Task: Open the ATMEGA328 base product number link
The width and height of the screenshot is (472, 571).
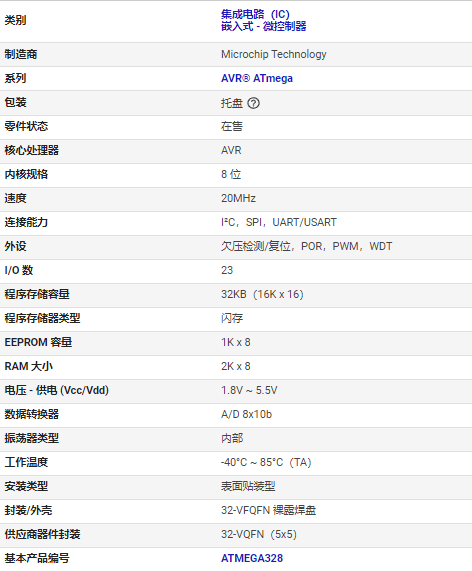Action: tap(252, 558)
